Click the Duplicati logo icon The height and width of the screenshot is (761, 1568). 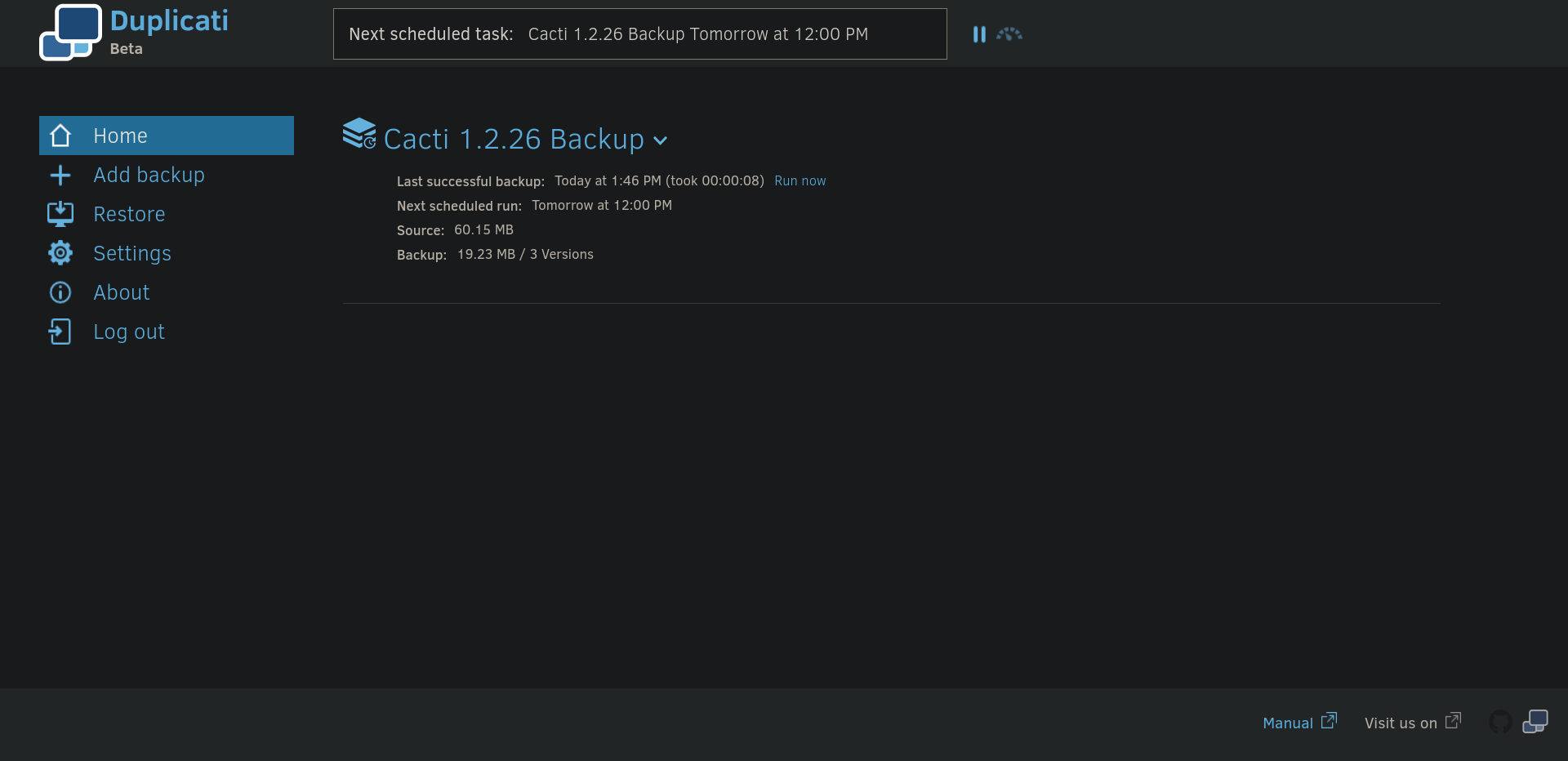coord(71,33)
